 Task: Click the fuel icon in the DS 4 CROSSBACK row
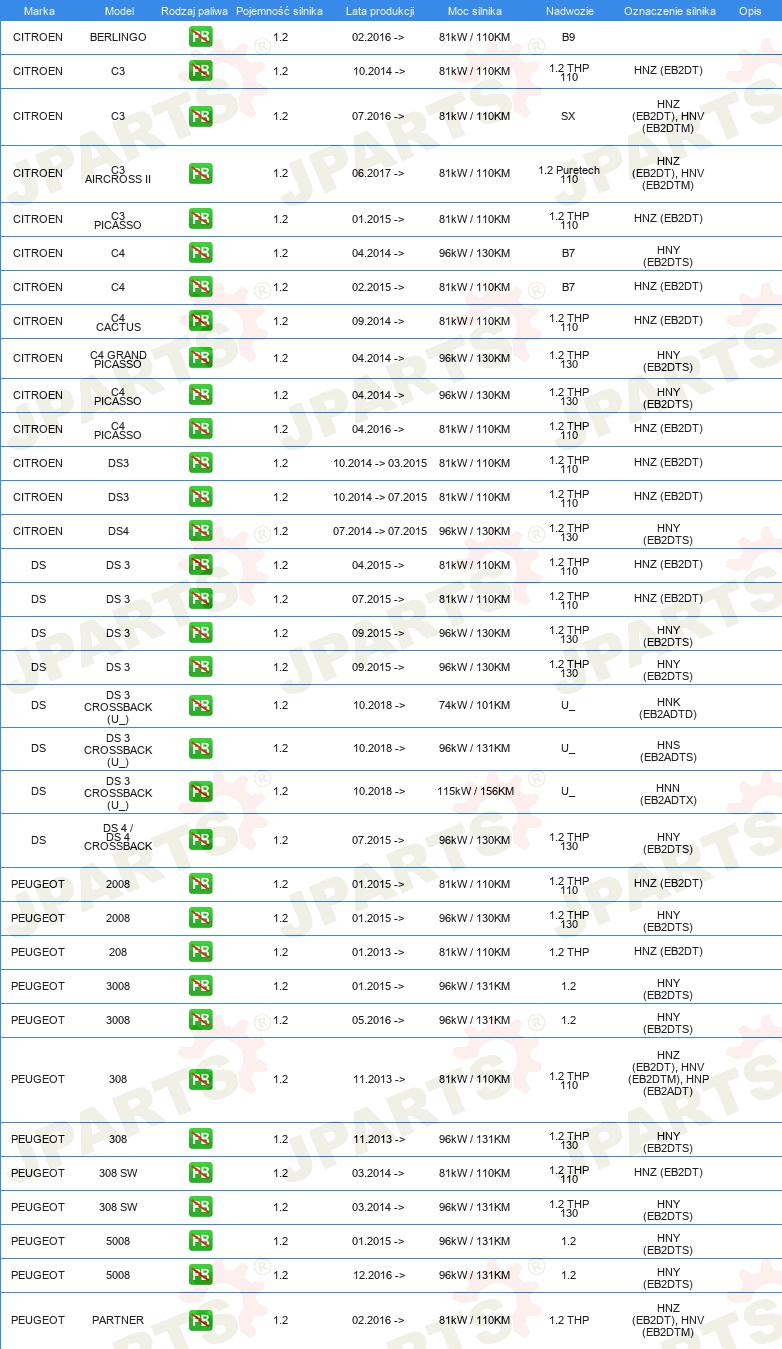click(200, 841)
